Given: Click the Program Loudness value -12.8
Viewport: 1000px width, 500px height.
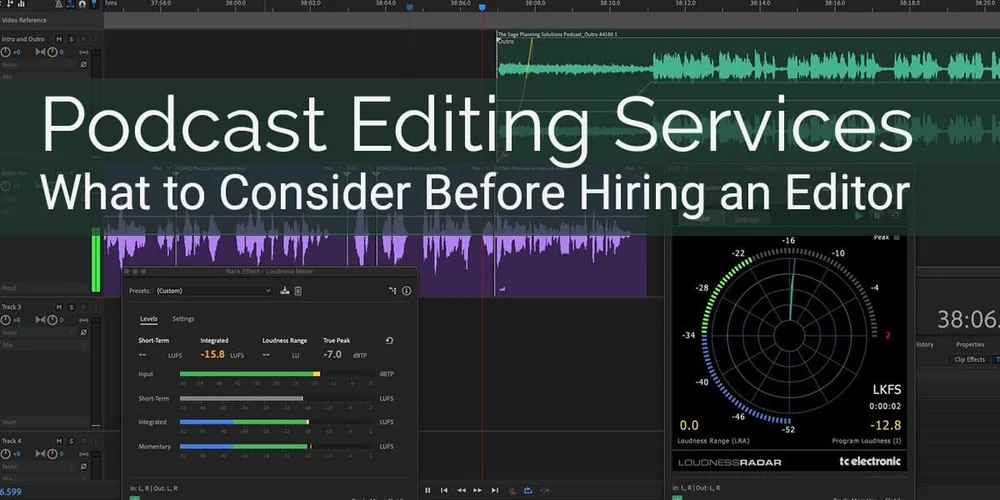Looking at the screenshot, I should coord(886,425).
